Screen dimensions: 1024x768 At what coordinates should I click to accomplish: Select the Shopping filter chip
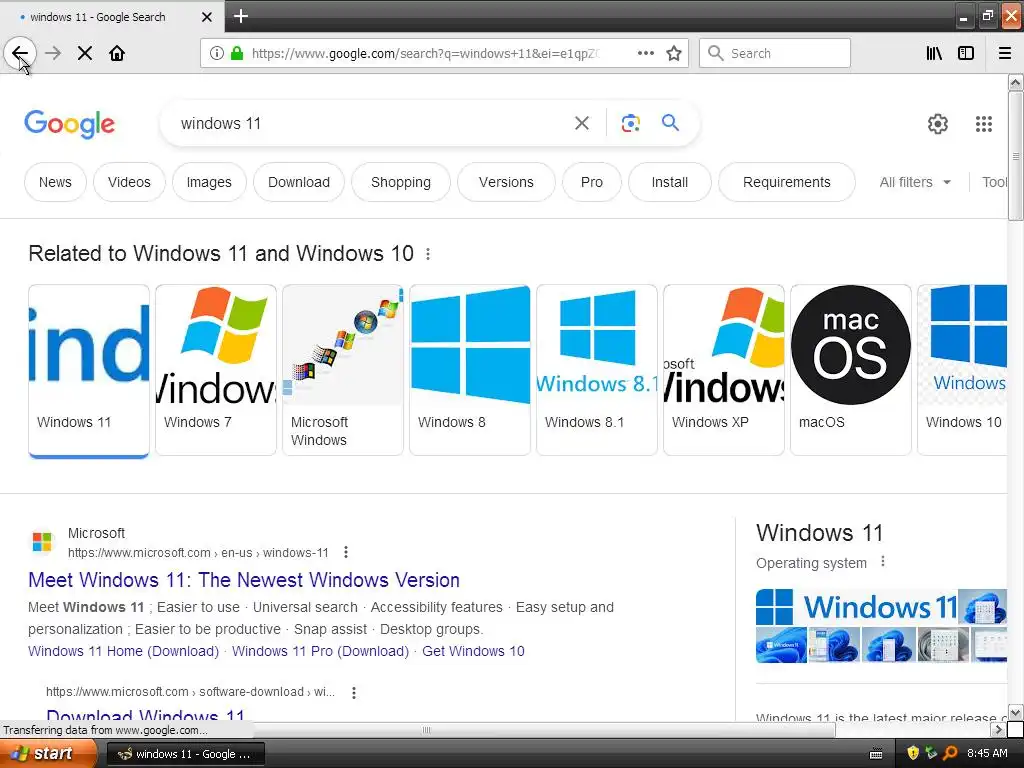[400, 182]
